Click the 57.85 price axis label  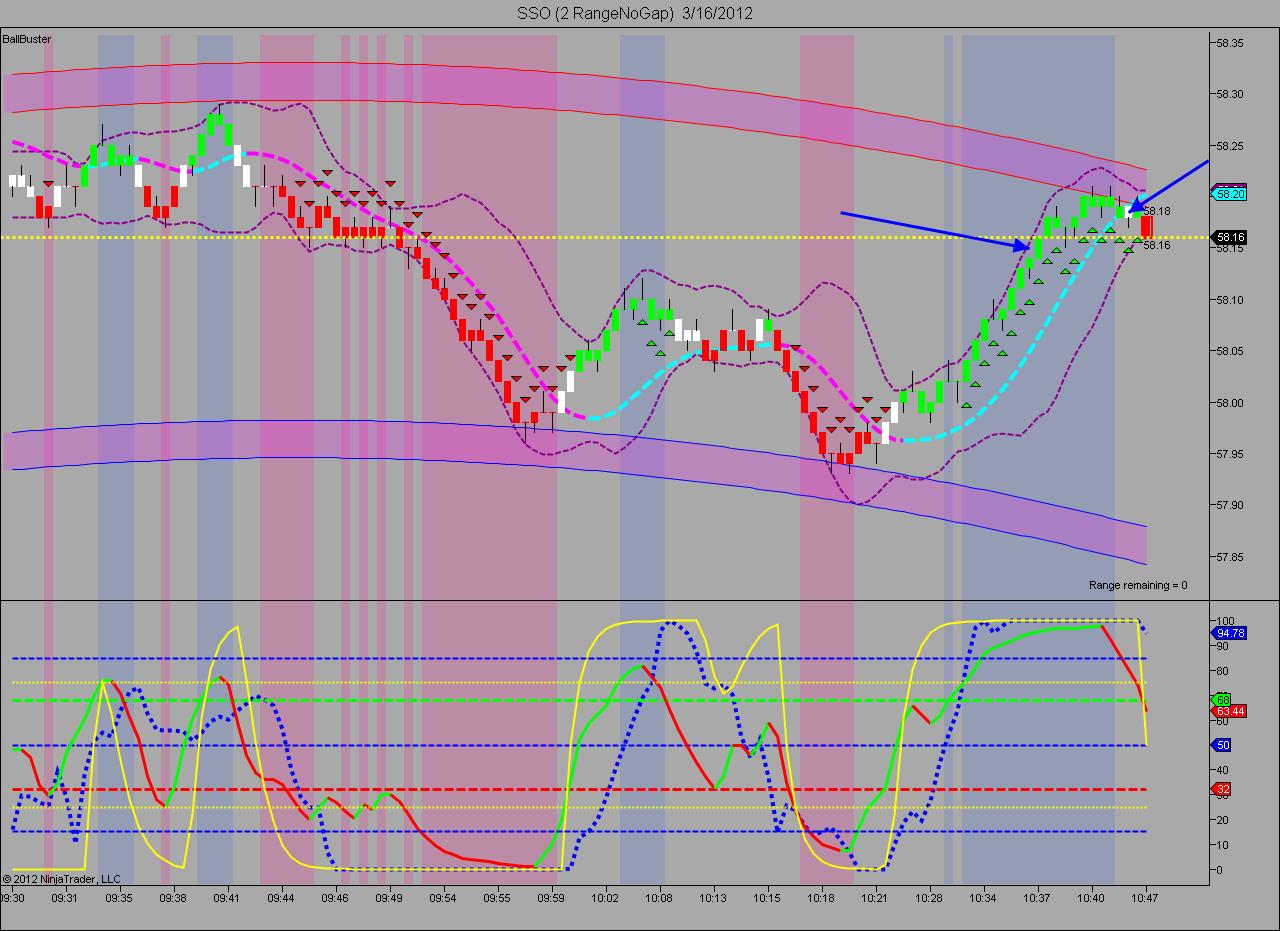click(x=1230, y=557)
